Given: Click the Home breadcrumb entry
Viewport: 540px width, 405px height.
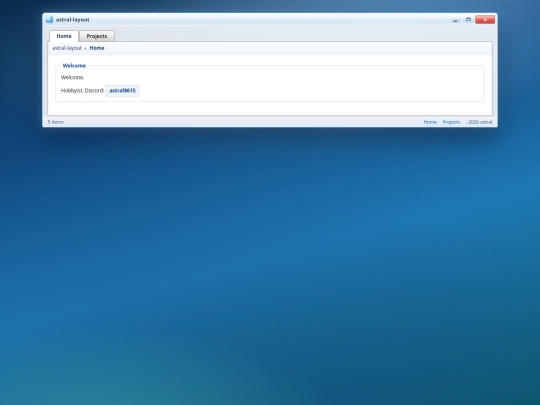Looking at the screenshot, I should 97,48.
